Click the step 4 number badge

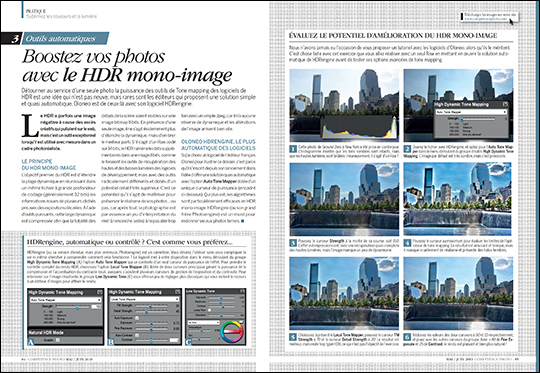pyautogui.click(x=407, y=243)
